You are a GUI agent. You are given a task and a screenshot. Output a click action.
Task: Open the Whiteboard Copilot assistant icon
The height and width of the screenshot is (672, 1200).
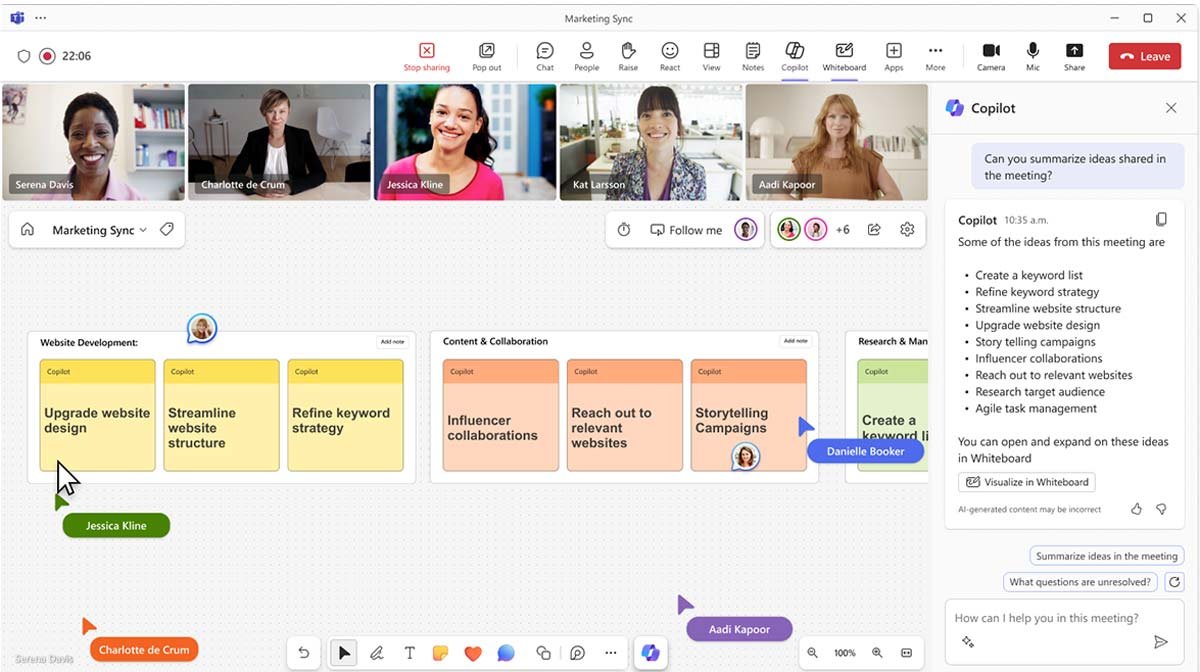(651, 653)
